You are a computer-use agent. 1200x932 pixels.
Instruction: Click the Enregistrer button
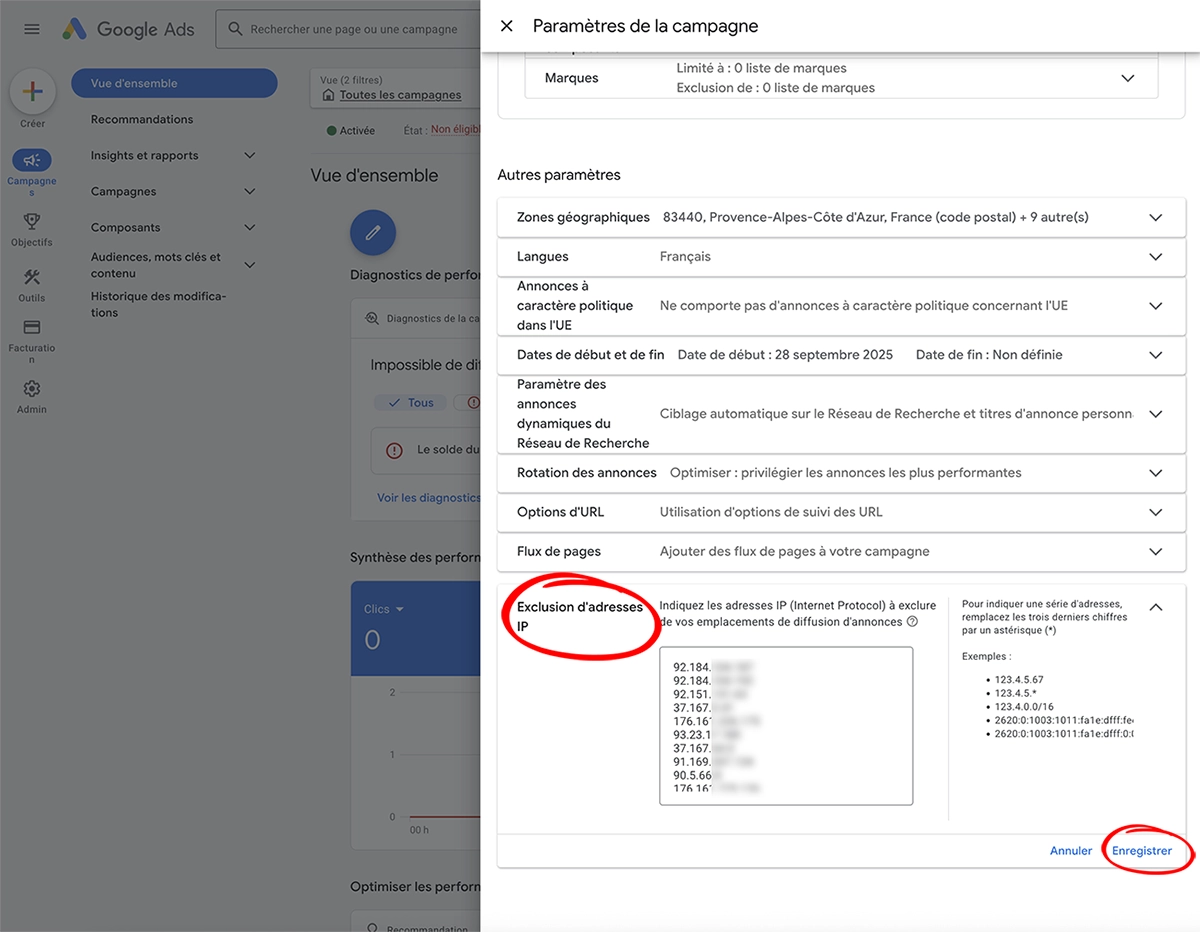(x=1143, y=850)
